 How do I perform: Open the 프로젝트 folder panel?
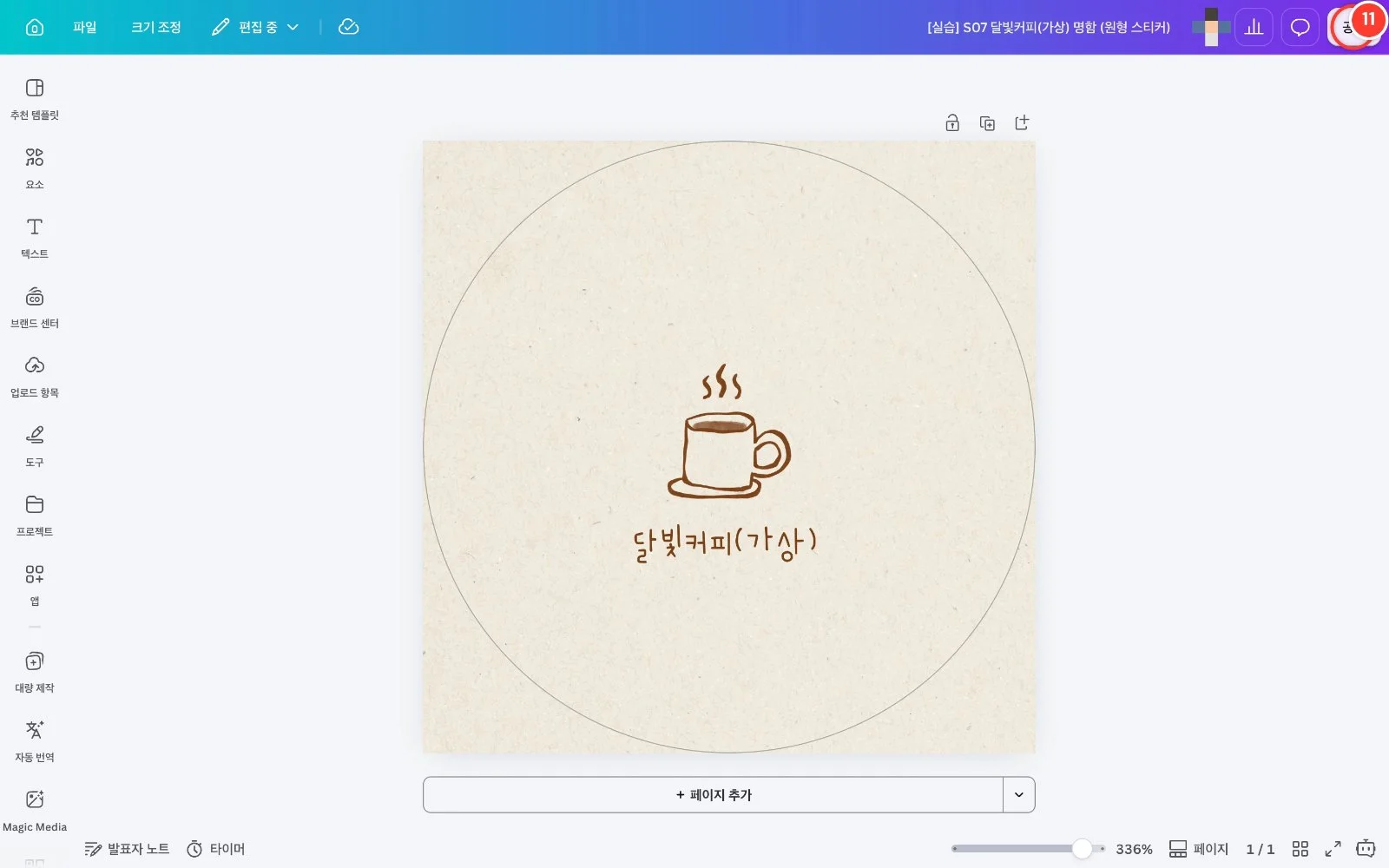click(x=35, y=516)
